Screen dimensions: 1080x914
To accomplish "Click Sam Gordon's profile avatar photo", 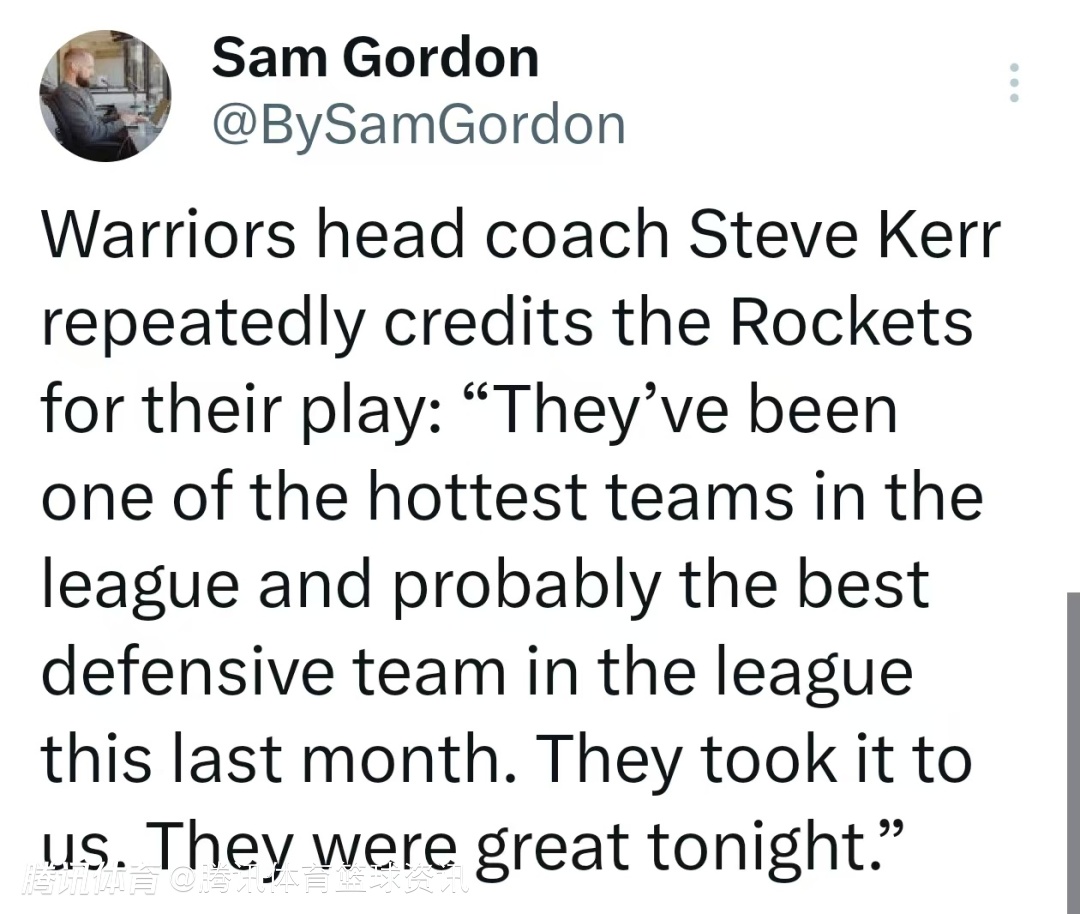I will [105, 95].
